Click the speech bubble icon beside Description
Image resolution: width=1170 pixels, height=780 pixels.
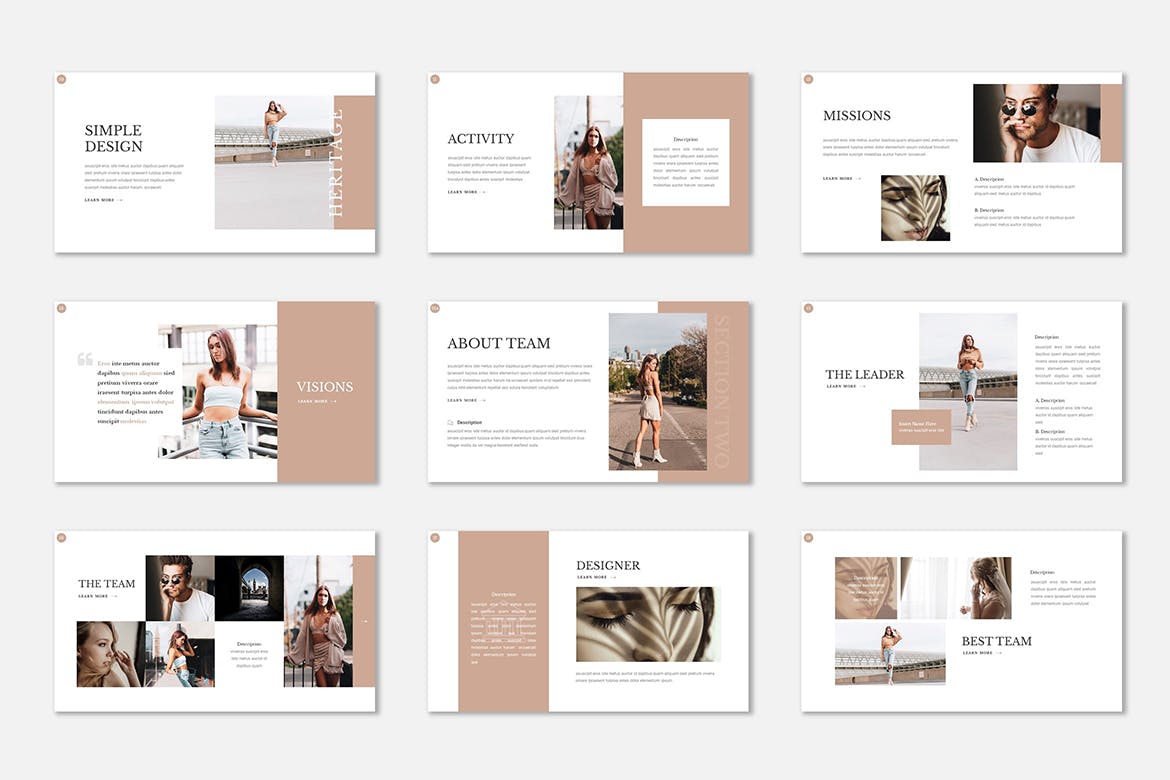451,423
